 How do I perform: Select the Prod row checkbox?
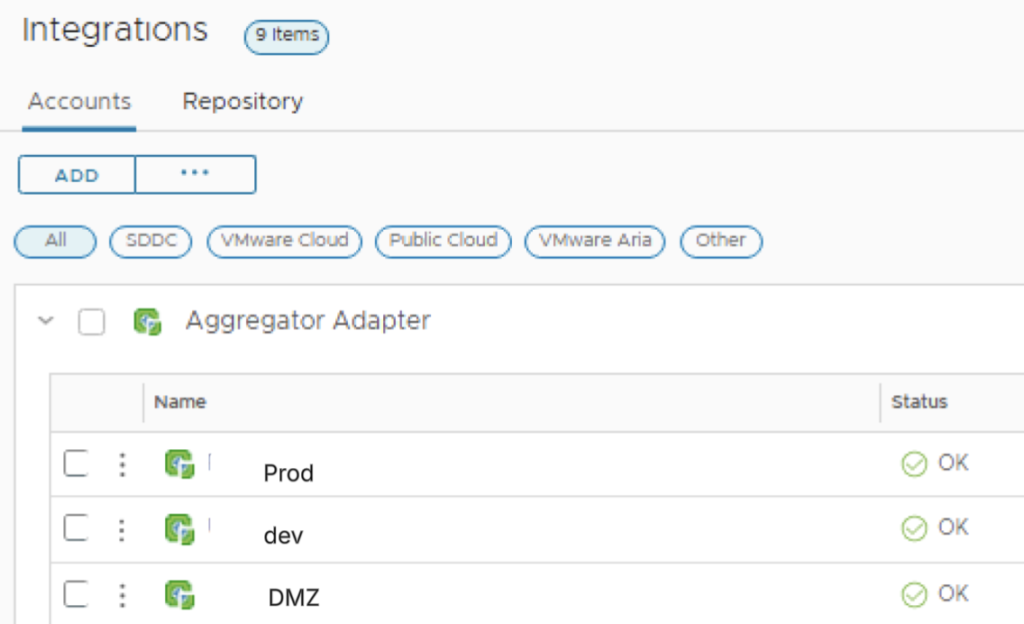tap(76, 463)
